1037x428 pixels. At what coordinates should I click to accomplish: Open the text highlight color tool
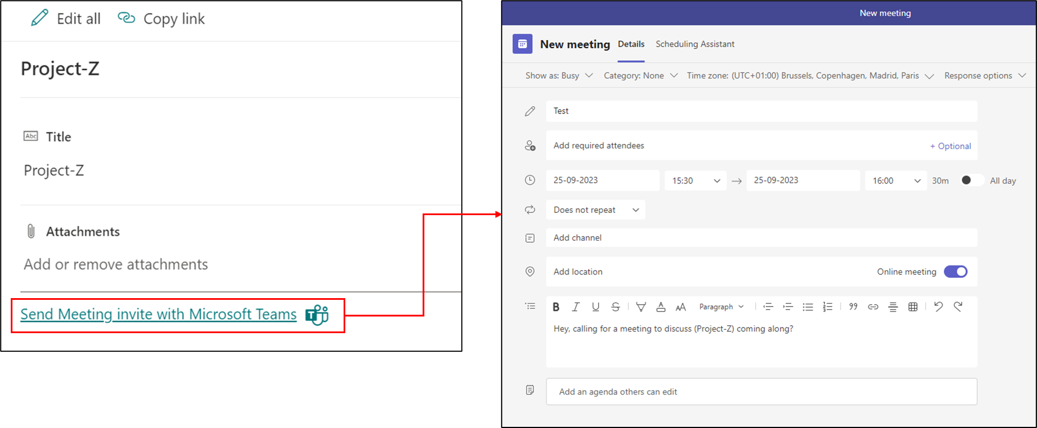(641, 307)
